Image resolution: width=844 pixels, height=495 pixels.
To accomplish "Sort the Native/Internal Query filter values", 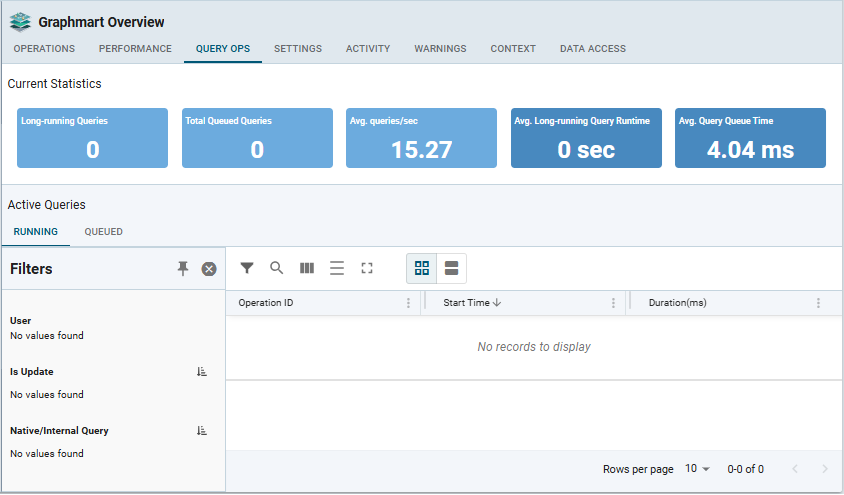I will click(202, 431).
